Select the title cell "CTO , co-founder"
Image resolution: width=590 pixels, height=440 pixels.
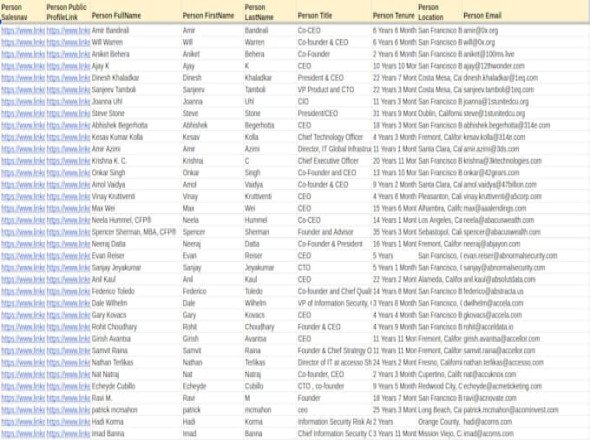(321, 386)
